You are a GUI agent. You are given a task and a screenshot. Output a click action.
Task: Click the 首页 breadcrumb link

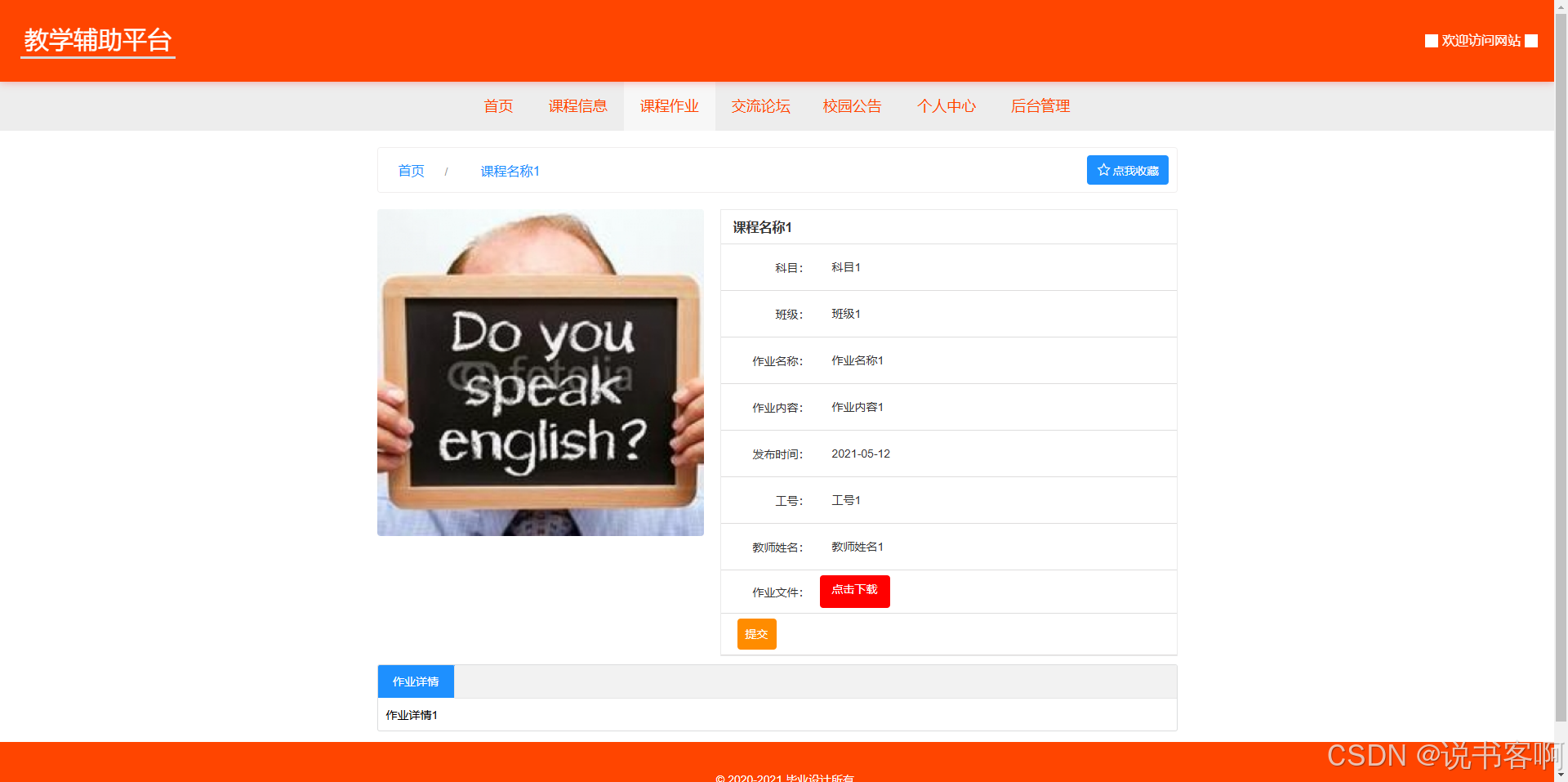tap(412, 171)
